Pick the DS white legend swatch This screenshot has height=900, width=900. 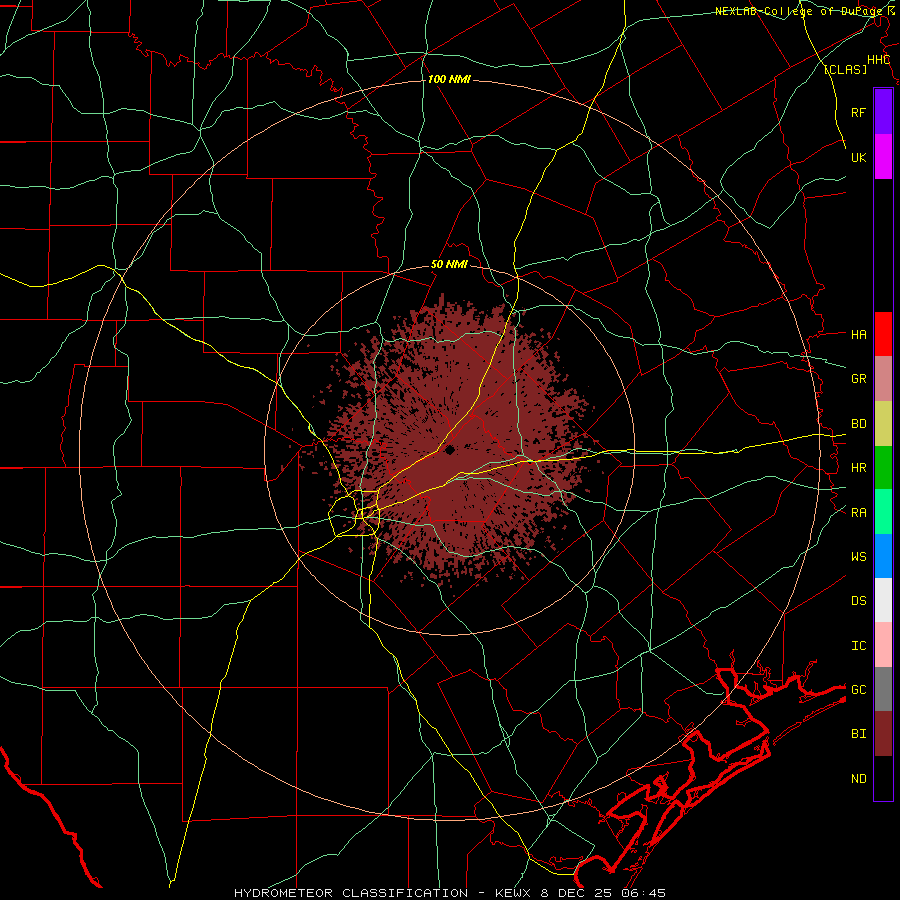coord(883,600)
